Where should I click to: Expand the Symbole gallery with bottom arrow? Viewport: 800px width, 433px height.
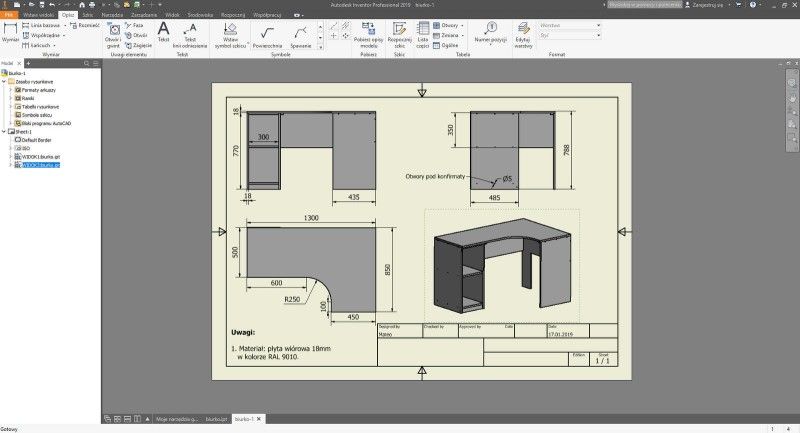(x=320, y=47)
